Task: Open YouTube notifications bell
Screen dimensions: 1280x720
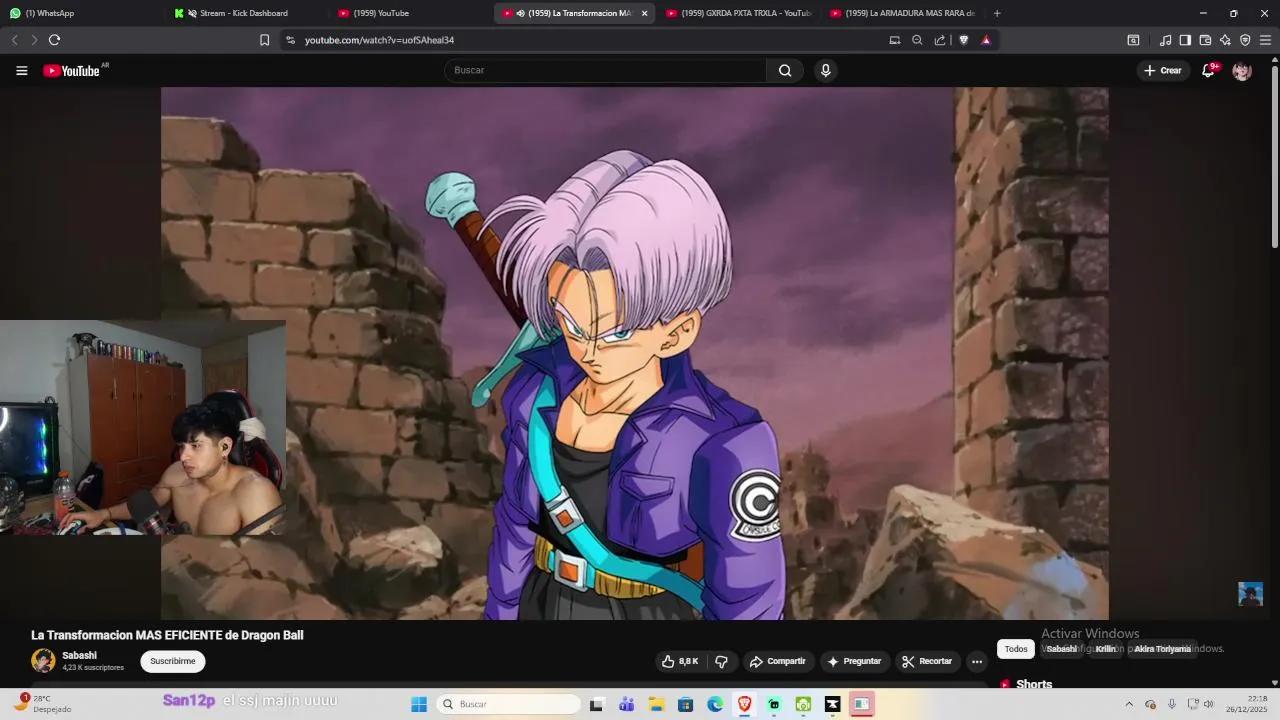Action: [1209, 70]
